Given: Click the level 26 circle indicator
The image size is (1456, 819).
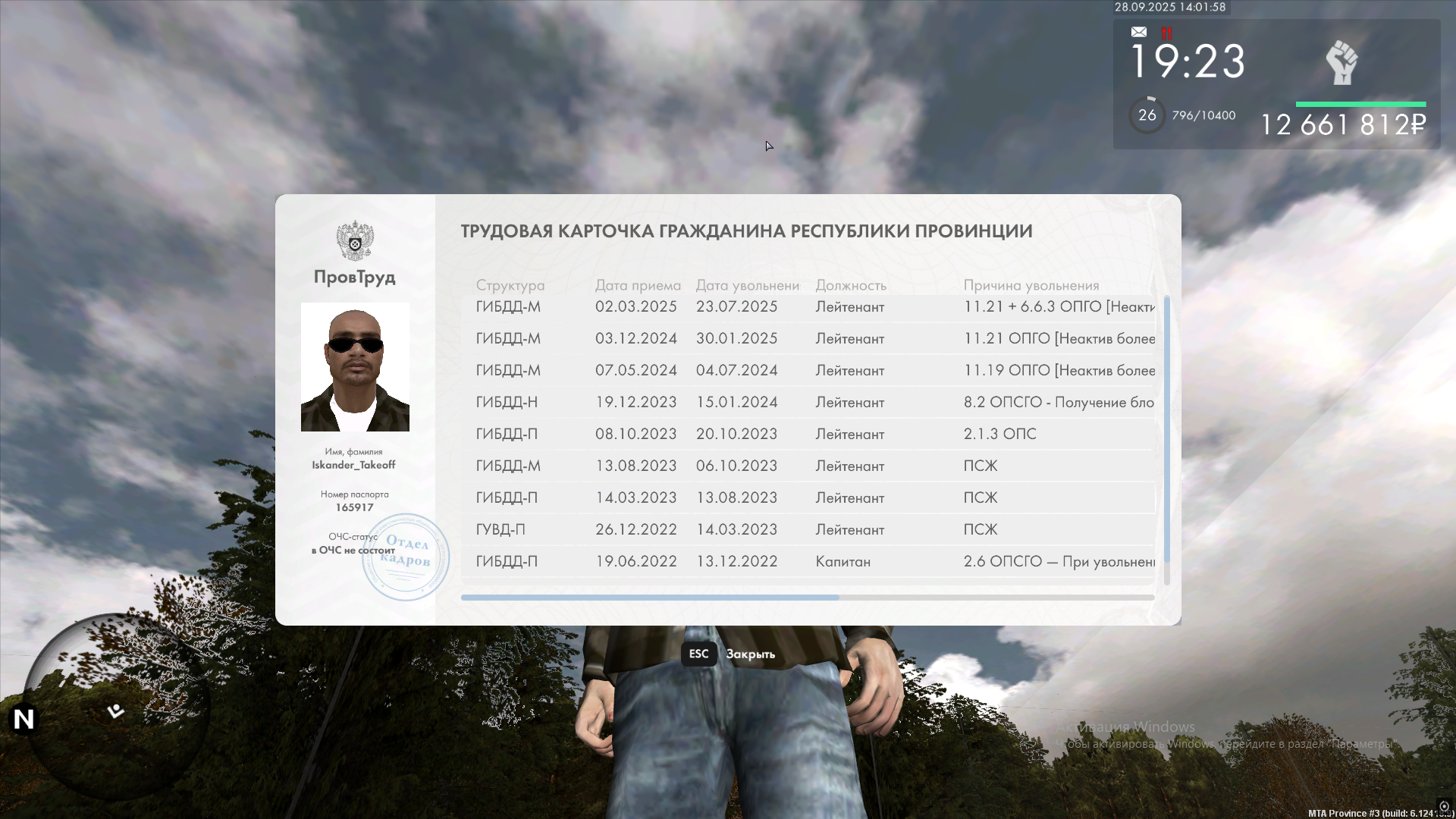Looking at the screenshot, I should coord(1147,115).
